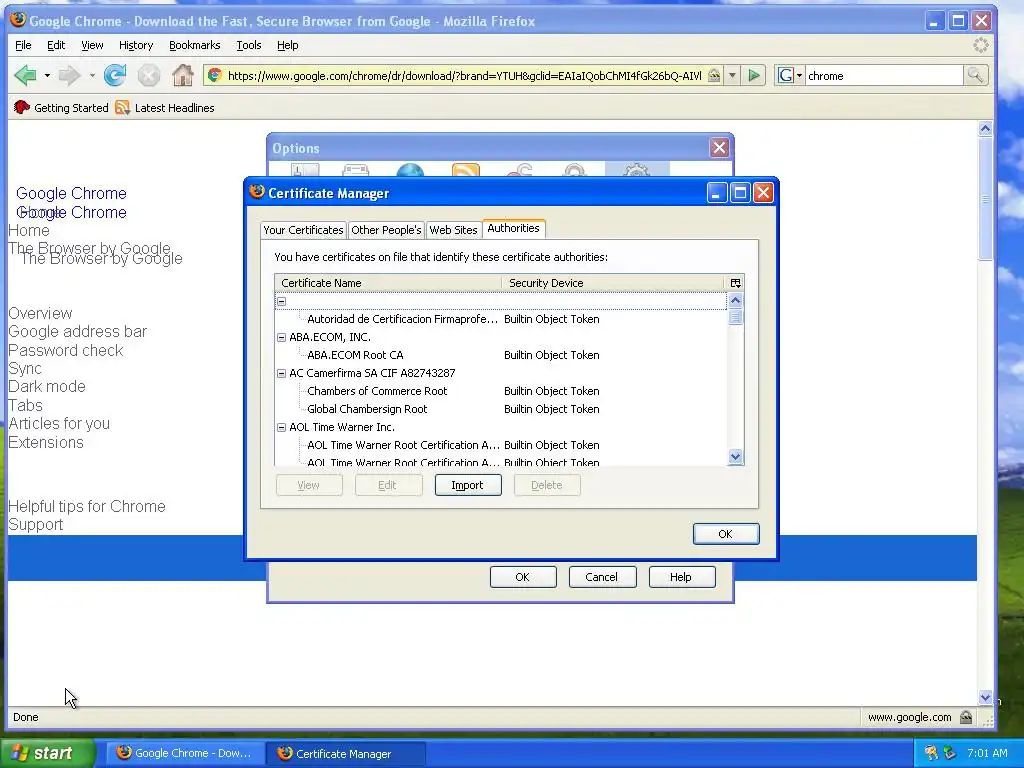Click the magnifier search button
Viewport: 1024px width, 768px height.
pos(975,76)
